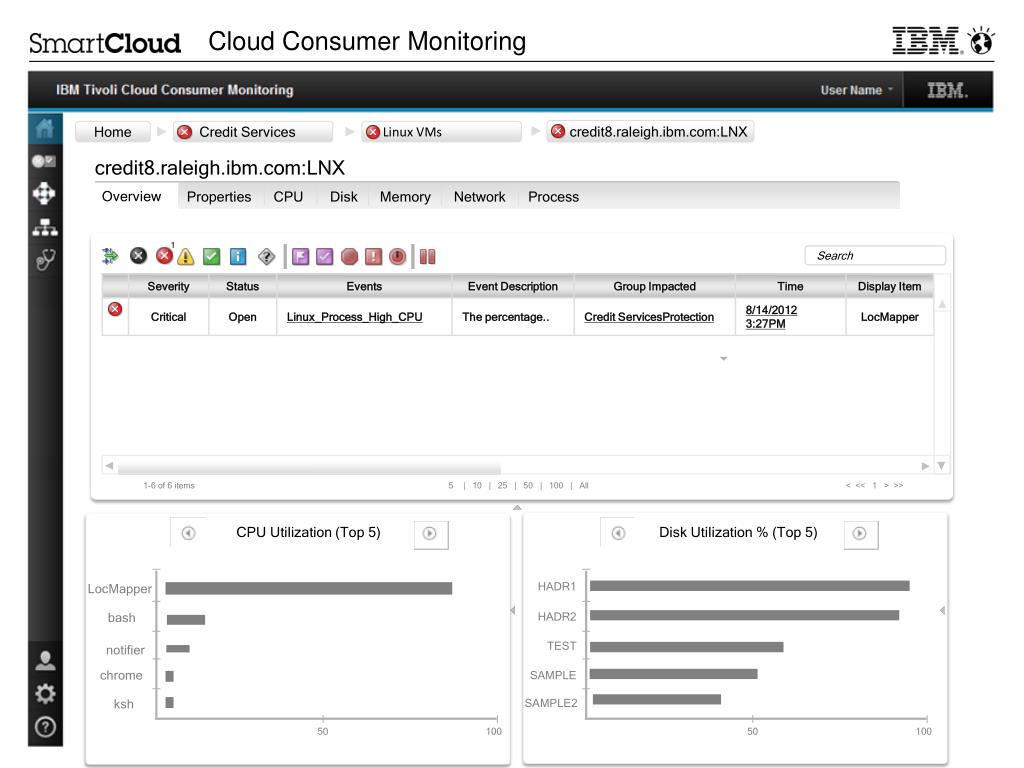The height and width of the screenshot is (768, 1024).
Task: Show next Disk Utilization chart
Action: [860, 534]
